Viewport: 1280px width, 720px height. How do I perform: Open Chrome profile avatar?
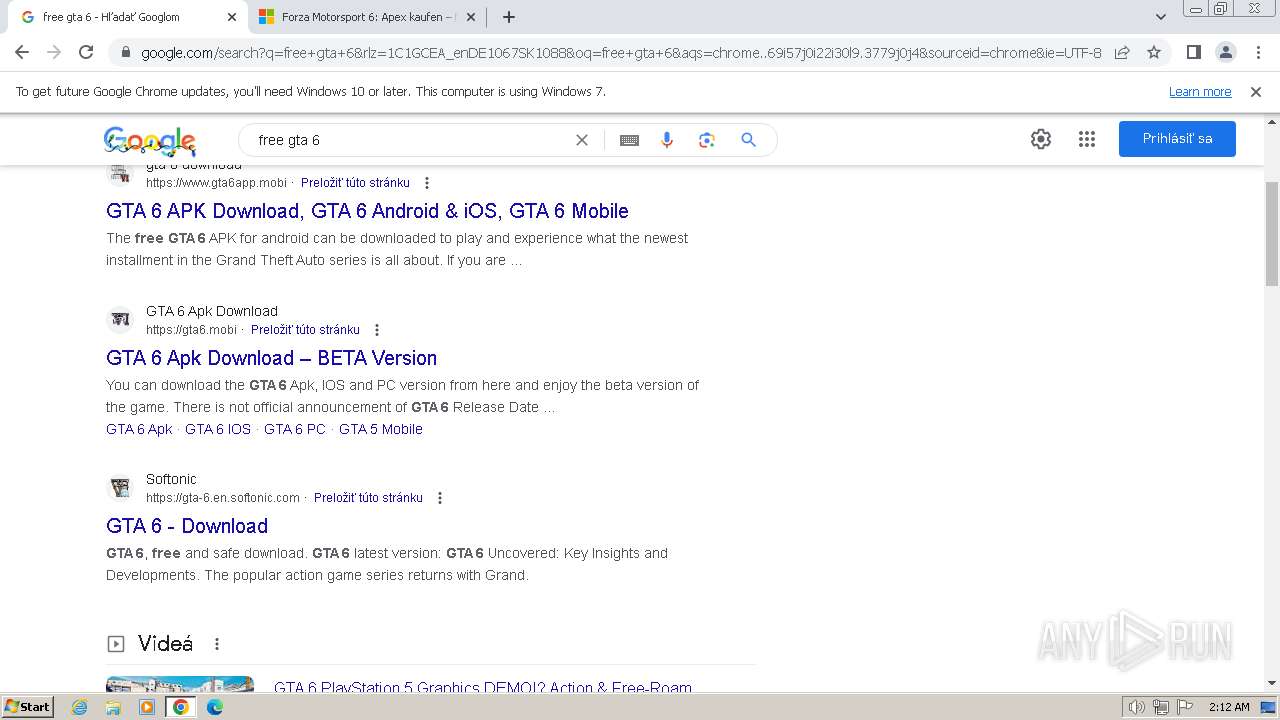click(x=1225, y=52)
